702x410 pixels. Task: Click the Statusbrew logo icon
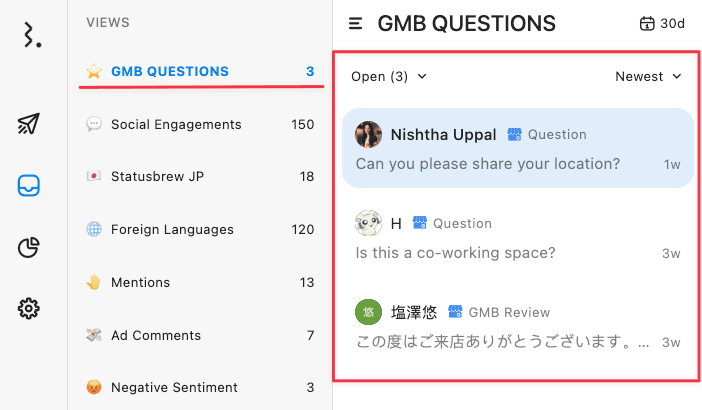coord(33,36)
